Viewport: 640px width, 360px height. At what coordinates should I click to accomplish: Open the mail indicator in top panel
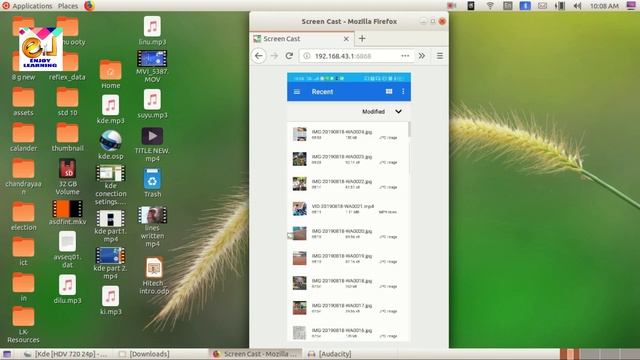point(542,6)
